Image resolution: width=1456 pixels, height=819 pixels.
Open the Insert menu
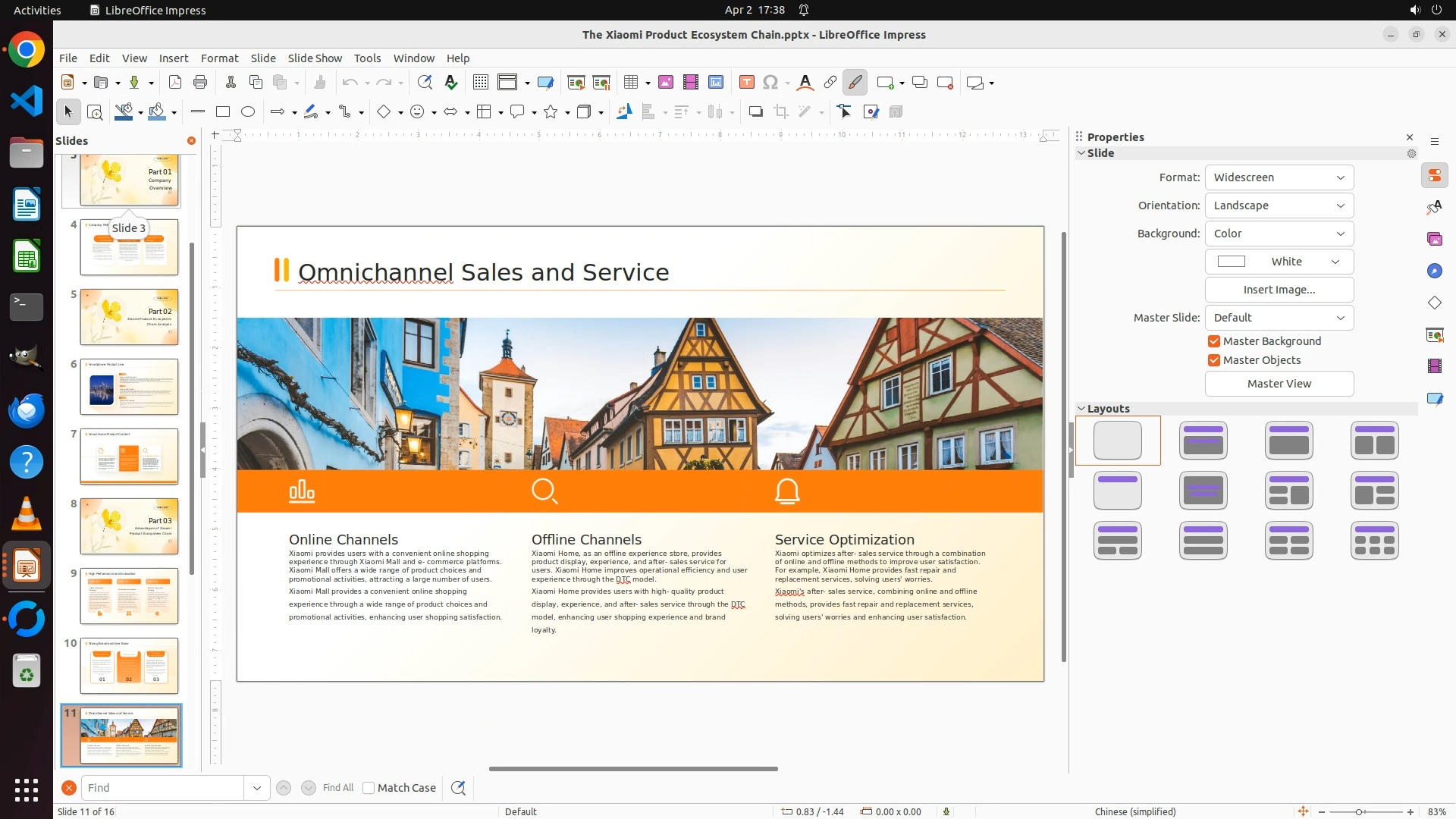coord(174,58)
